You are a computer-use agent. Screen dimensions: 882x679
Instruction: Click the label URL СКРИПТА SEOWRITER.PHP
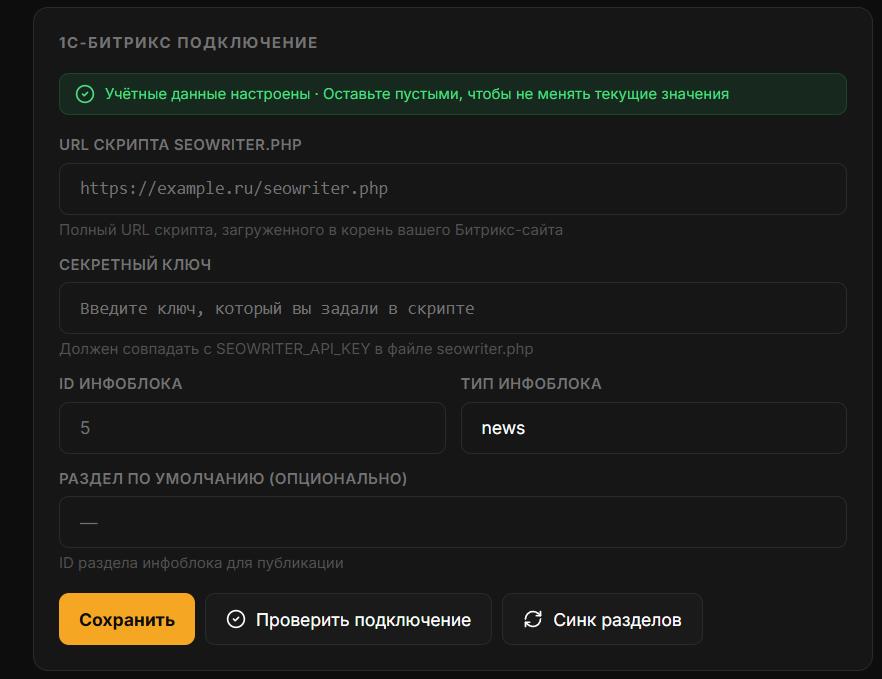pyautogui.click(x=181, y=145)
